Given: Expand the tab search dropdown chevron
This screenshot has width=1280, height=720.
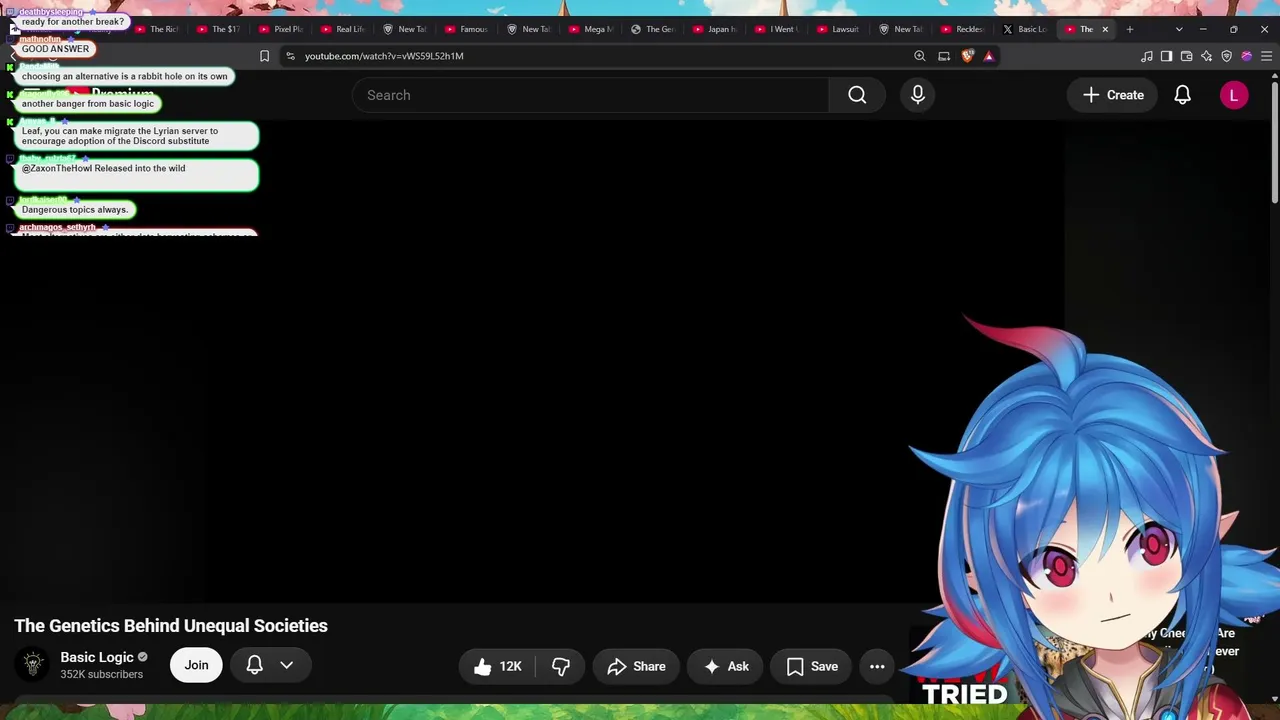Looking at the screenshot, I should pos(1179,29).
